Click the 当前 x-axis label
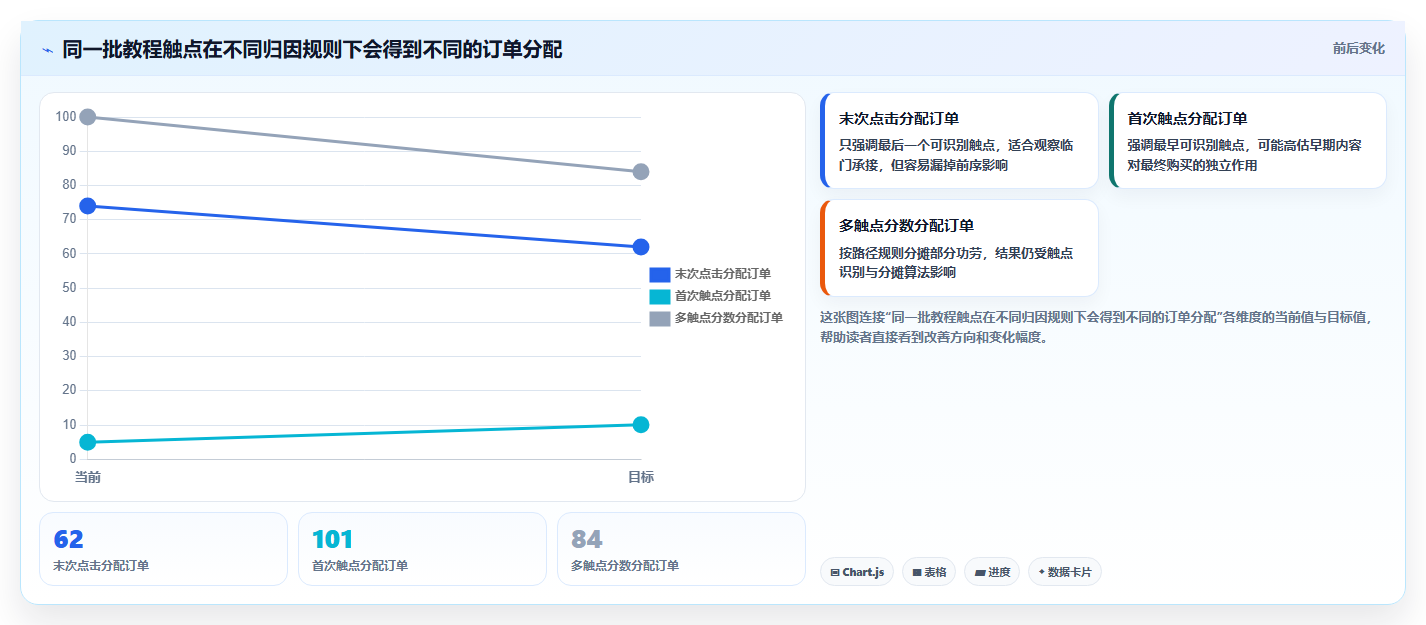 [x=88, y=477]
